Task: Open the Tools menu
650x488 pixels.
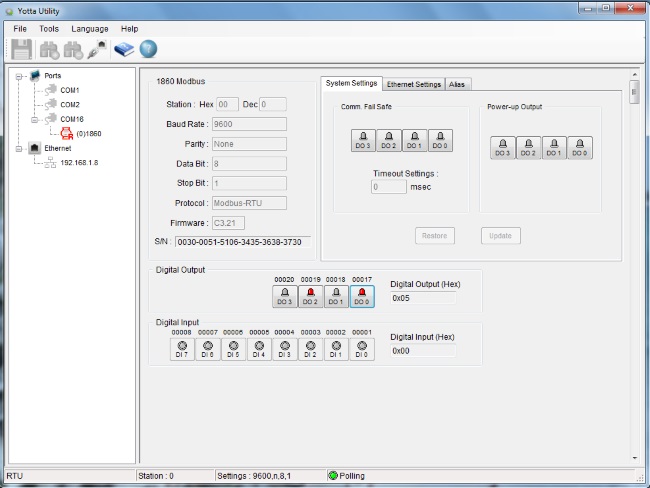Action: coord(49,29)
